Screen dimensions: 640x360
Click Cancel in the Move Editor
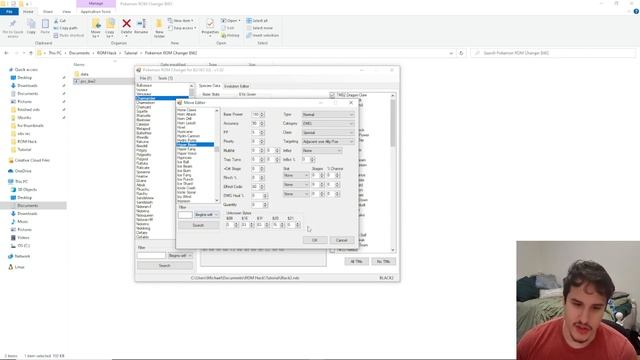(x=342, y=240)
